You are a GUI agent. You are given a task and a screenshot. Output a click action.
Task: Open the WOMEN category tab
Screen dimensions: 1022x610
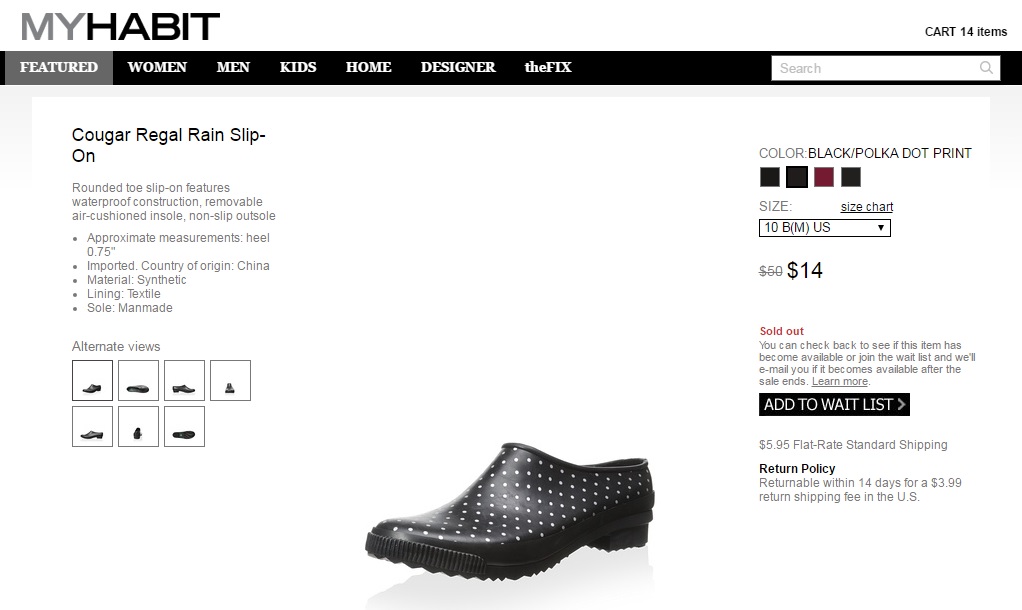tap(157, 67)
